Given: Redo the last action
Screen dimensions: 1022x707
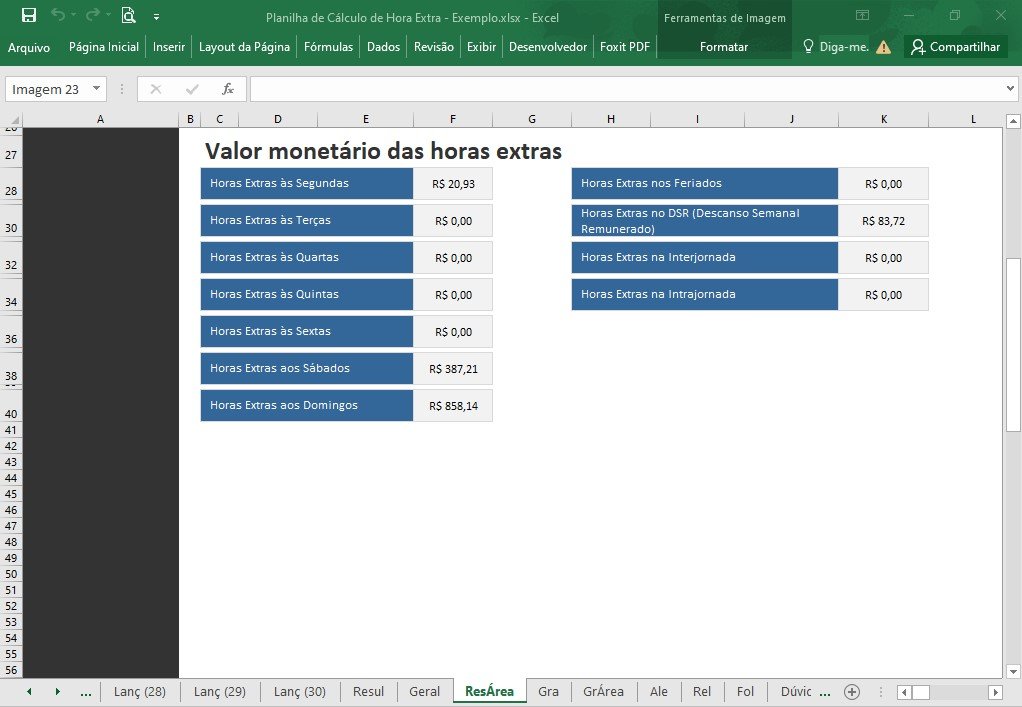Looking at the screenshot, I should point(93,14).
